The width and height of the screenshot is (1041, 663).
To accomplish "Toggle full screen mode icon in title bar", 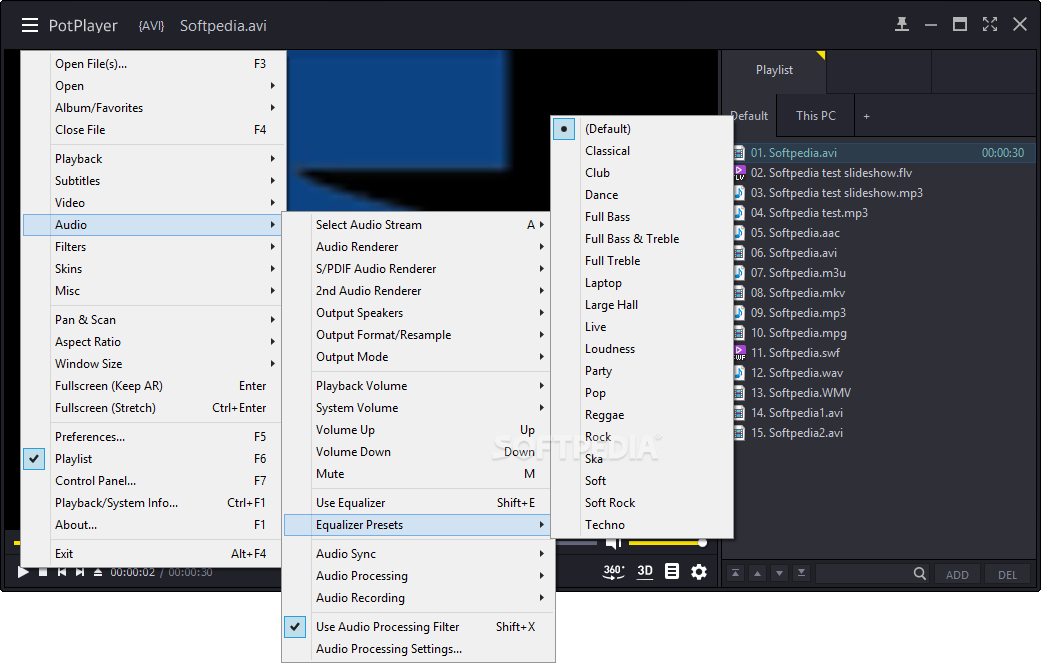I will coord(990,25).
